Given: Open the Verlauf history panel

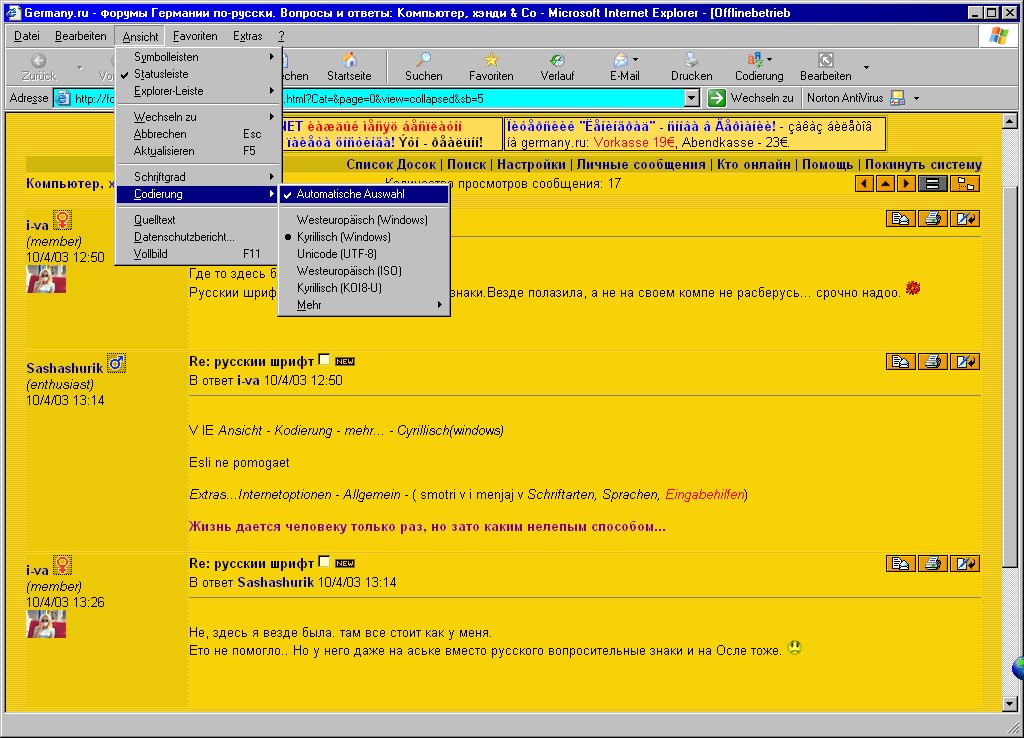Looking at the screenshot, I should [557, 66].
